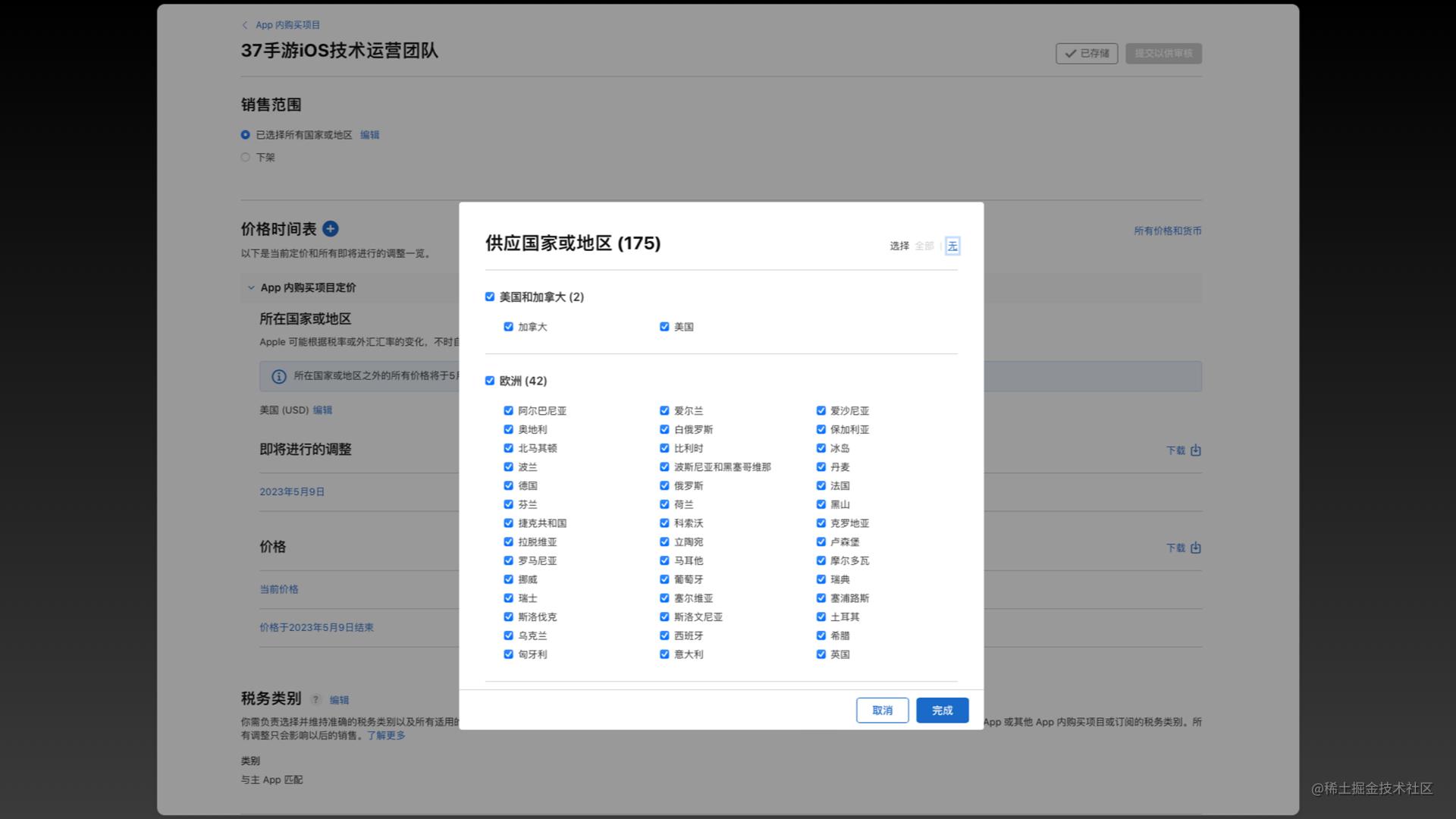This screenshot has width=1456, height=819.
Task: Uncheck the 葡萄牙 checkbox
Action: [664, 579]
